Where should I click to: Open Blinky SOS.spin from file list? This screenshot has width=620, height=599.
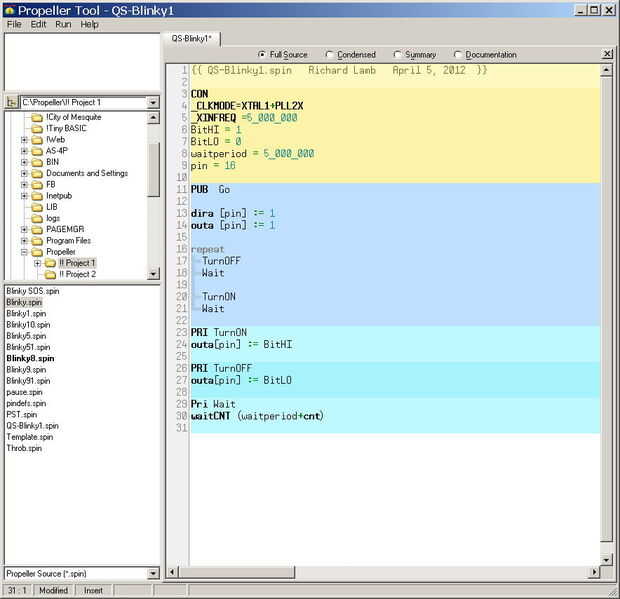point(33,290)
